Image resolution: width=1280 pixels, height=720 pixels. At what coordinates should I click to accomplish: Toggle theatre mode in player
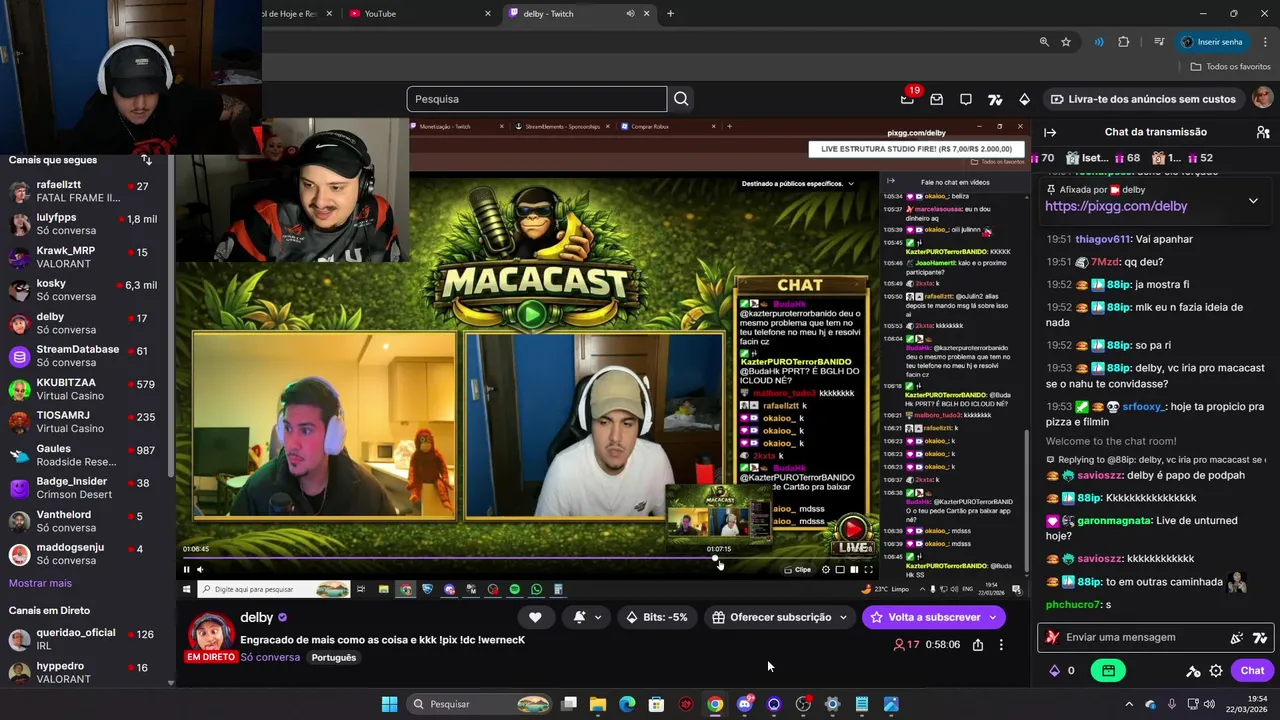[854, 569]
